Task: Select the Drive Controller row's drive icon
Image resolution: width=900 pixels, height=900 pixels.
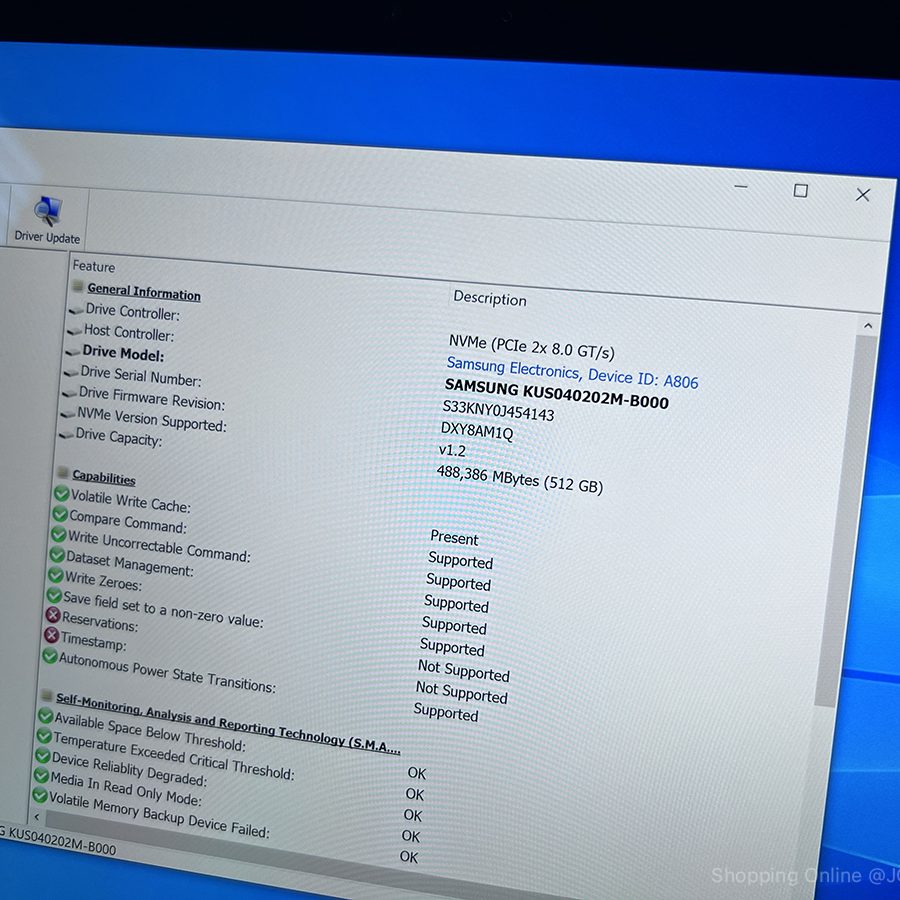Action: (76, 311)
